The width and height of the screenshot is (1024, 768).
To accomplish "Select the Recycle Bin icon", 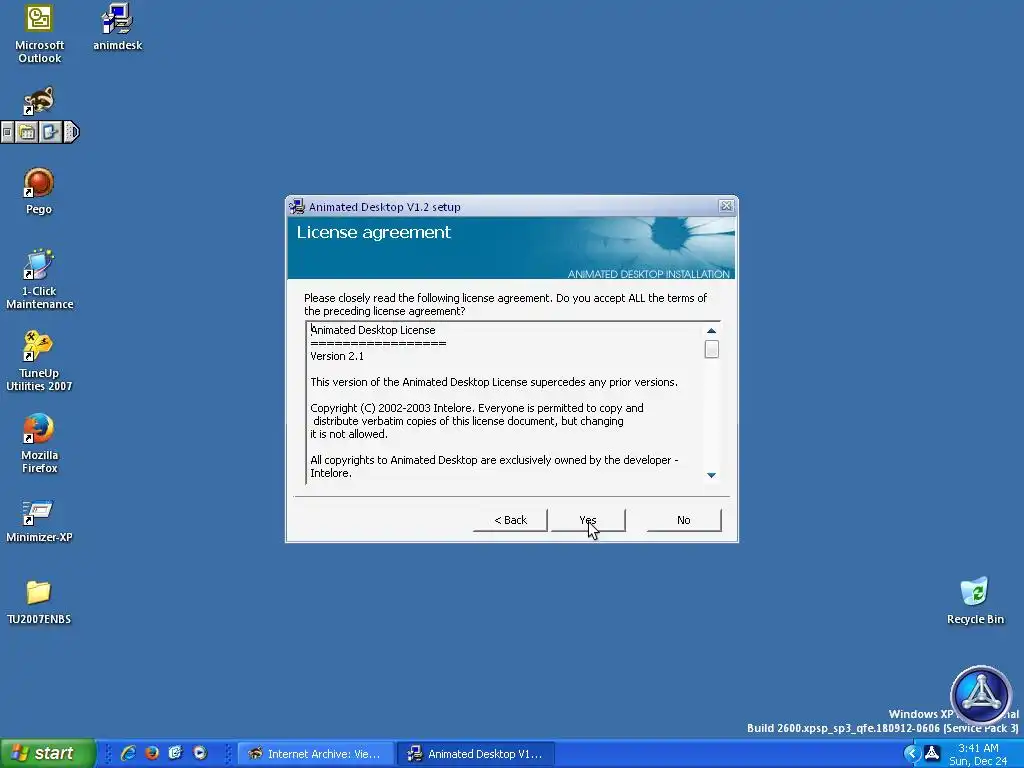I will 975,601.
